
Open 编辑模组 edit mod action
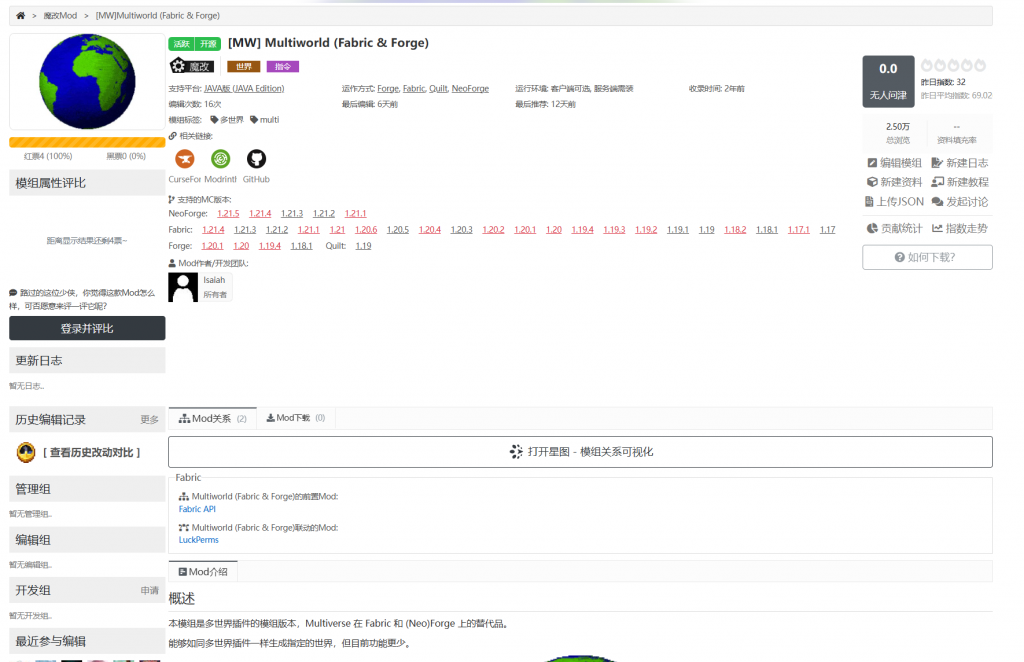pyautogui.click(x=895, y=163)
